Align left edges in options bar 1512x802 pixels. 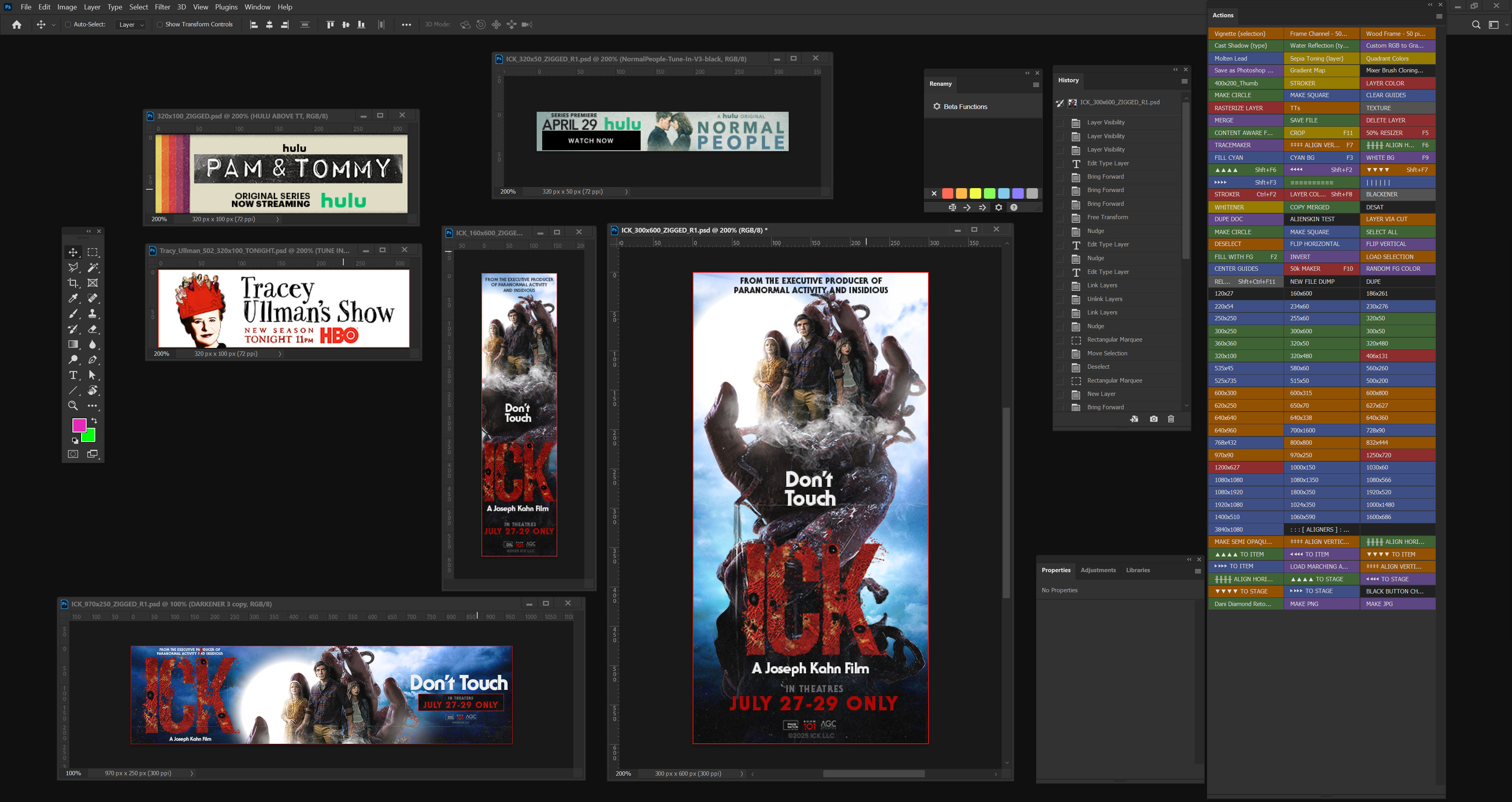(x=254, y=25)
